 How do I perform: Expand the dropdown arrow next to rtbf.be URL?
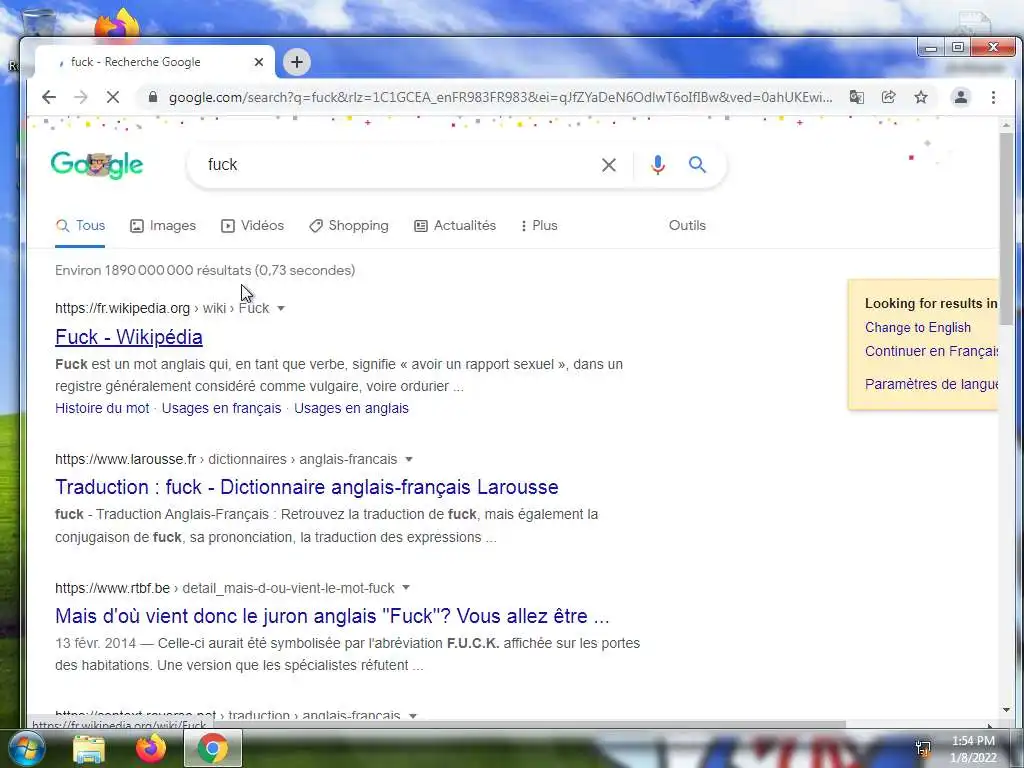(x=406, y=588)
